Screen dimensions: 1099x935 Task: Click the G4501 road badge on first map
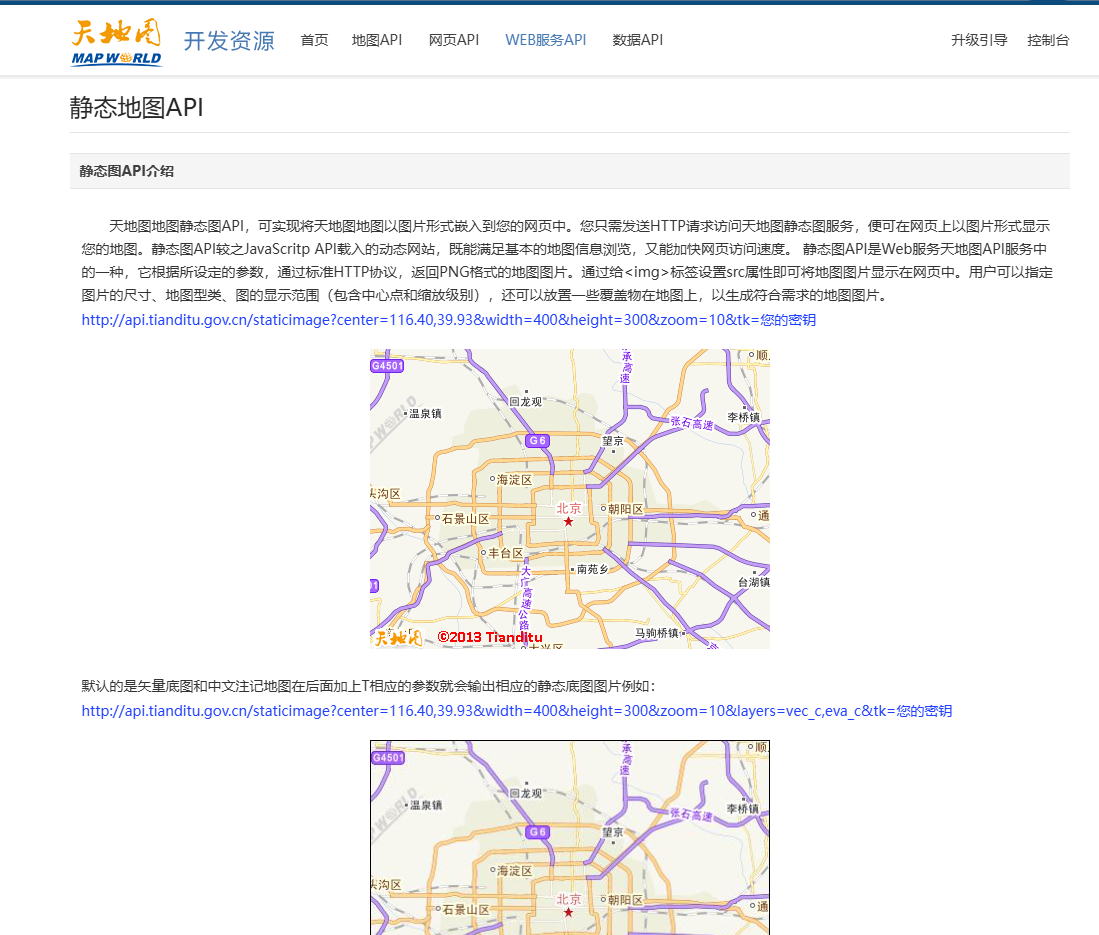387,366
